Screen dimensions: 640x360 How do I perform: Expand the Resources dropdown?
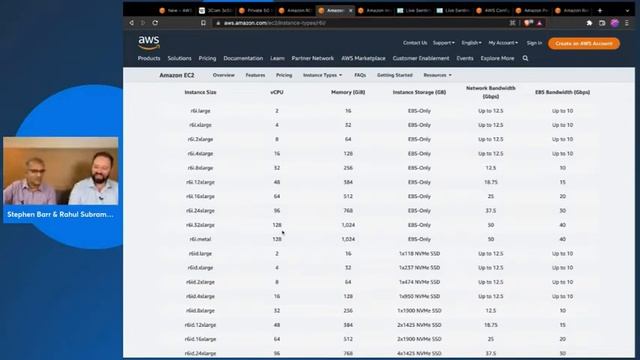tap(438, 75)
